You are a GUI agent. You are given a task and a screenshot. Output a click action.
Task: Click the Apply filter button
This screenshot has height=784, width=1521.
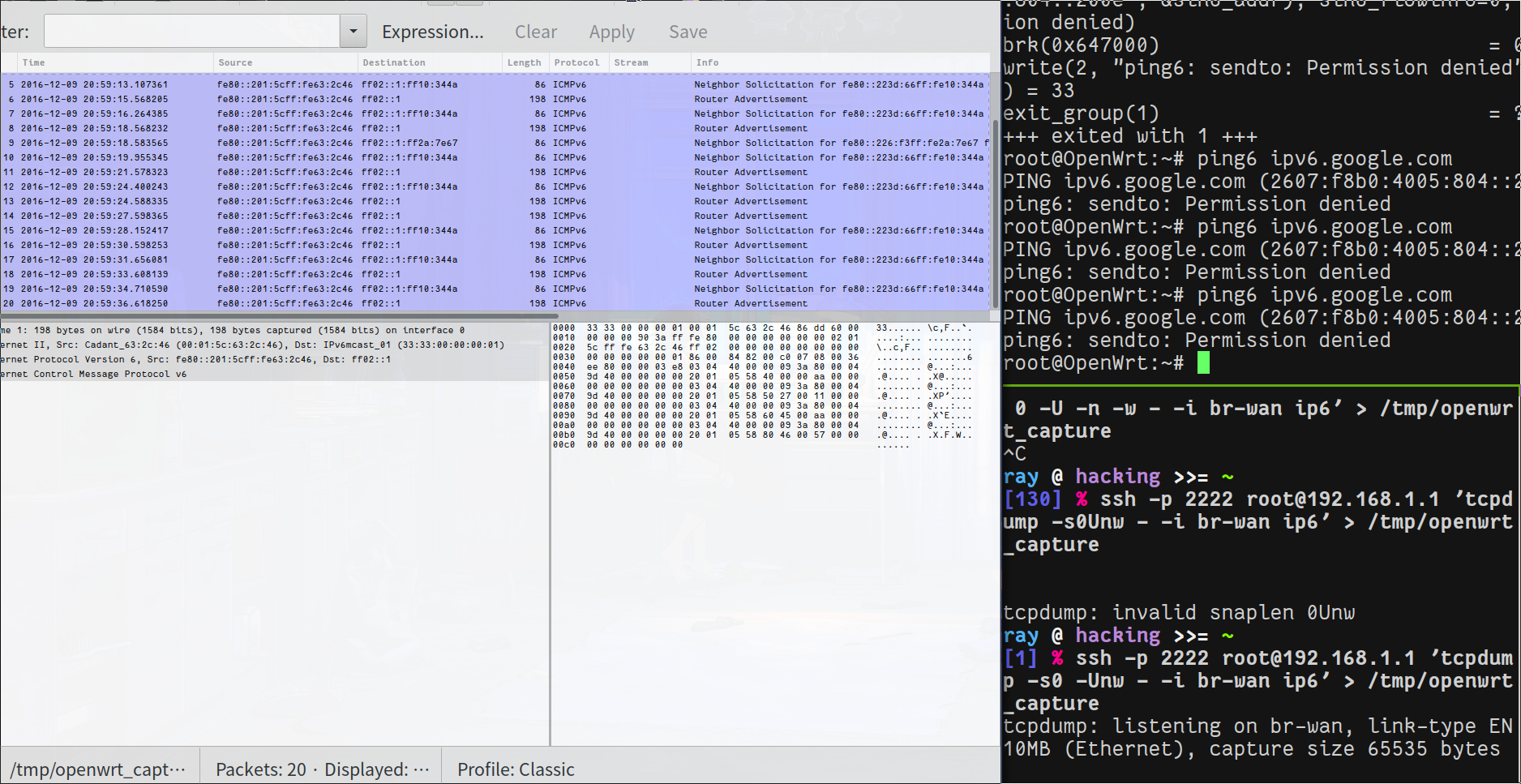click(612, 32)
